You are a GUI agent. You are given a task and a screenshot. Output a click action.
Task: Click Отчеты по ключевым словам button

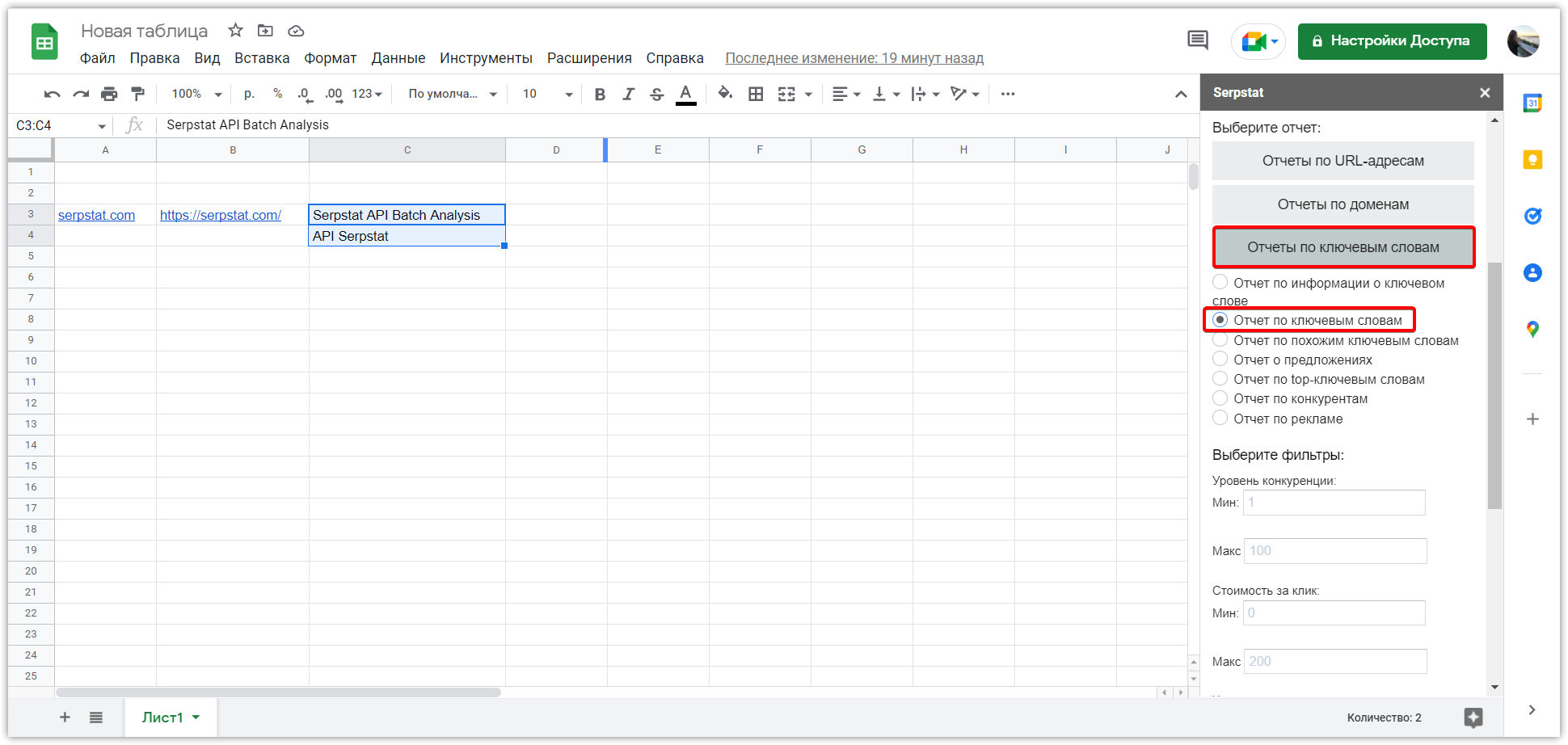click(1343, 247)
